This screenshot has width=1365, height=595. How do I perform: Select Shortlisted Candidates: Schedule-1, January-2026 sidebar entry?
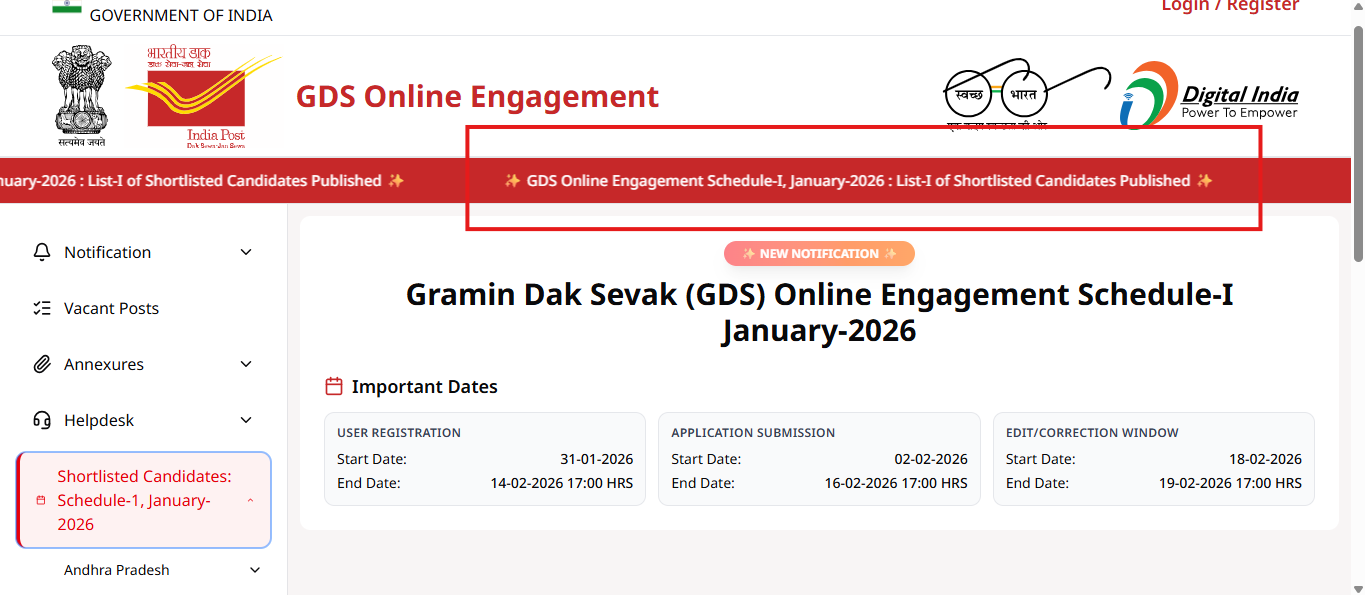tap(143, 500)
